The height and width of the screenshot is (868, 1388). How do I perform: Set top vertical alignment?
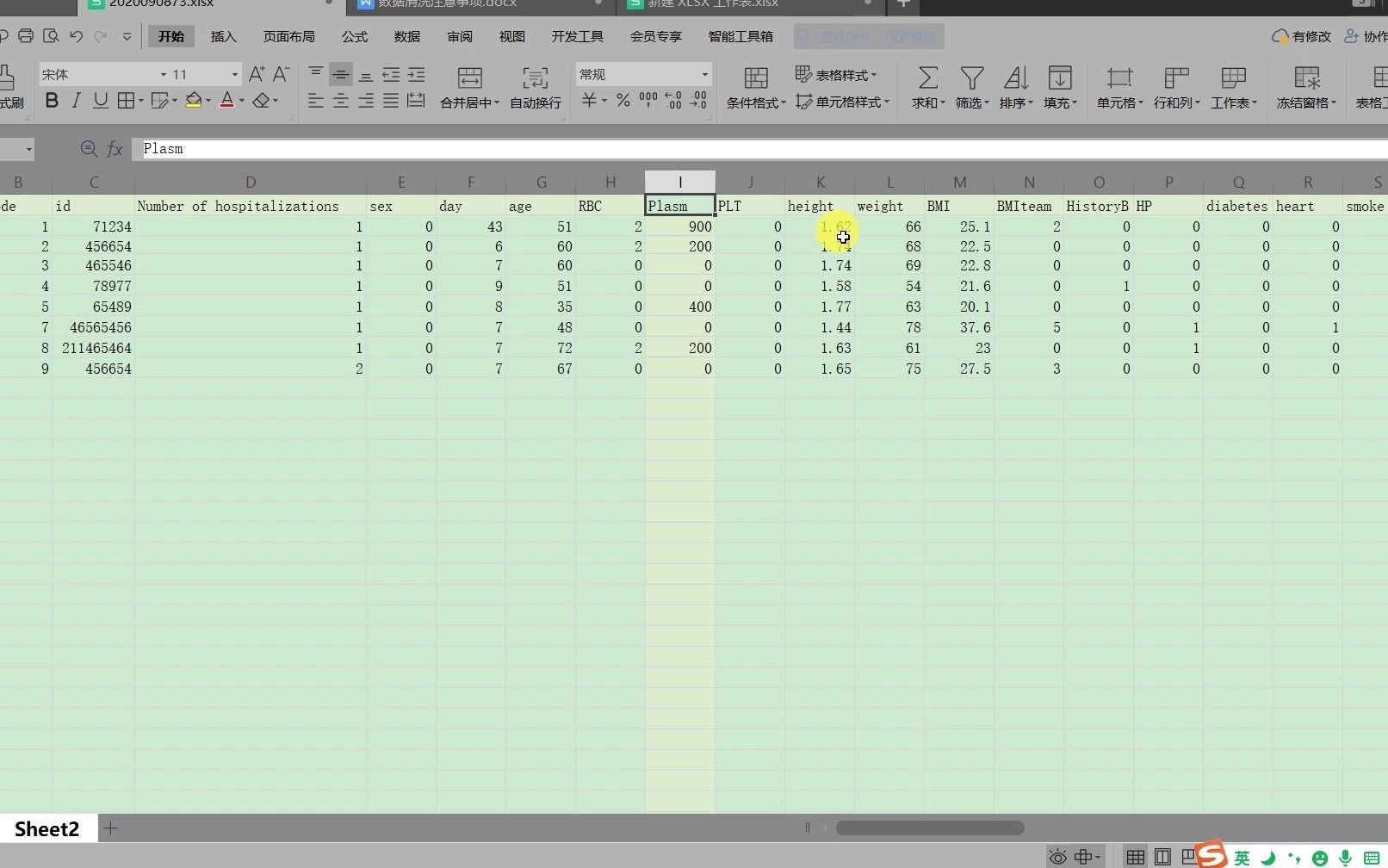click(x=316, y=74)
